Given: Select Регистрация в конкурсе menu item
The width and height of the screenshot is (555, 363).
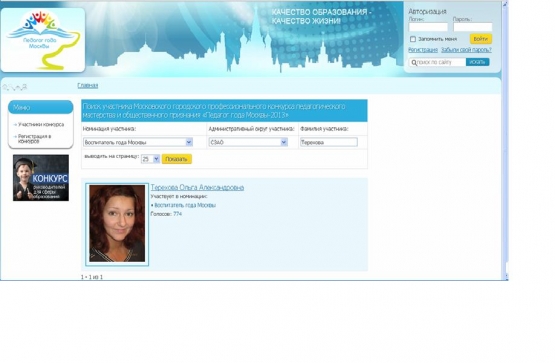Looking at the screenshot, I should 35,138.
